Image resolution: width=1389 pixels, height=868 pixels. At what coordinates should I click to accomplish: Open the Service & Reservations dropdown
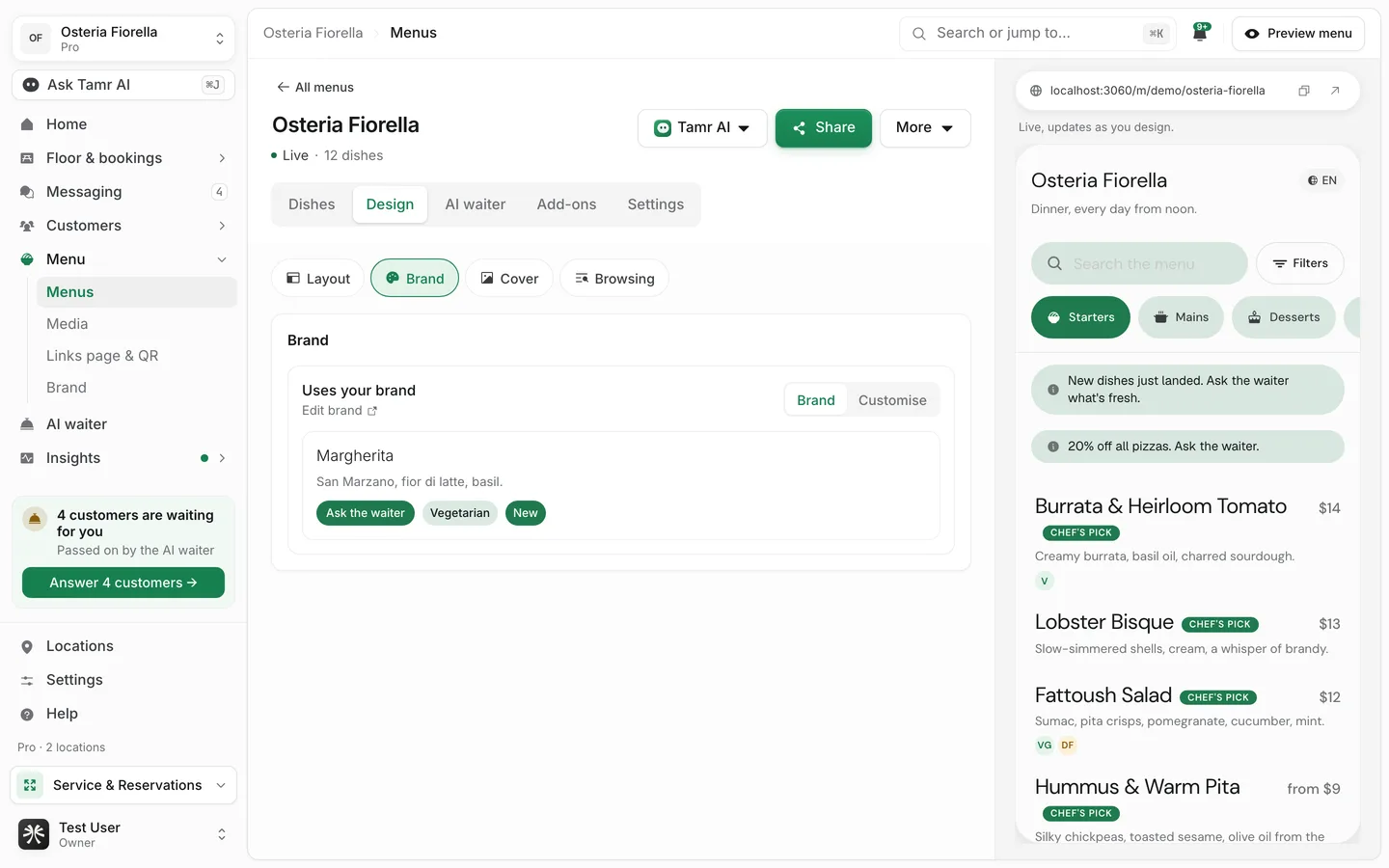coord(123,785)
